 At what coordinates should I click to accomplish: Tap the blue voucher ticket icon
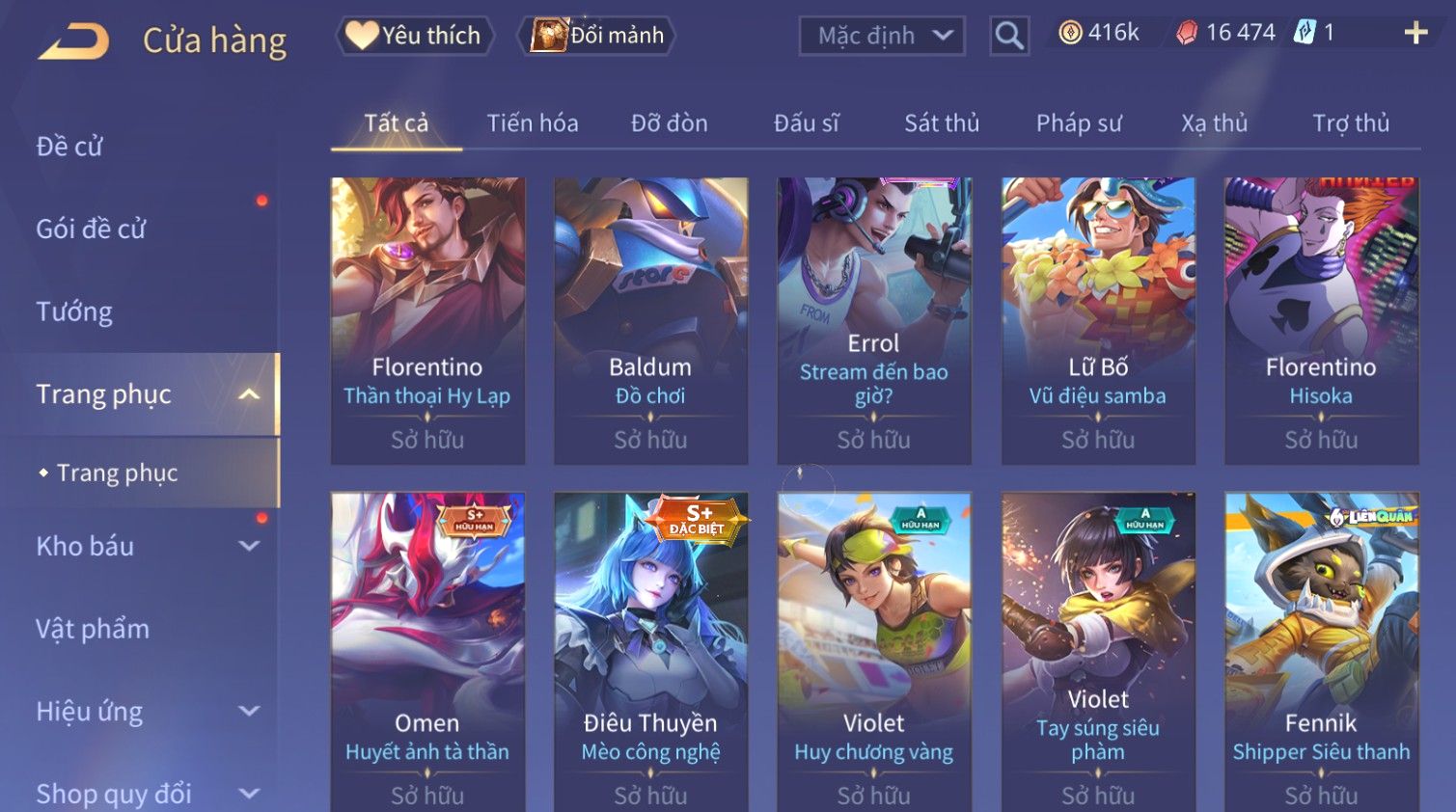tap(1305, 32)
